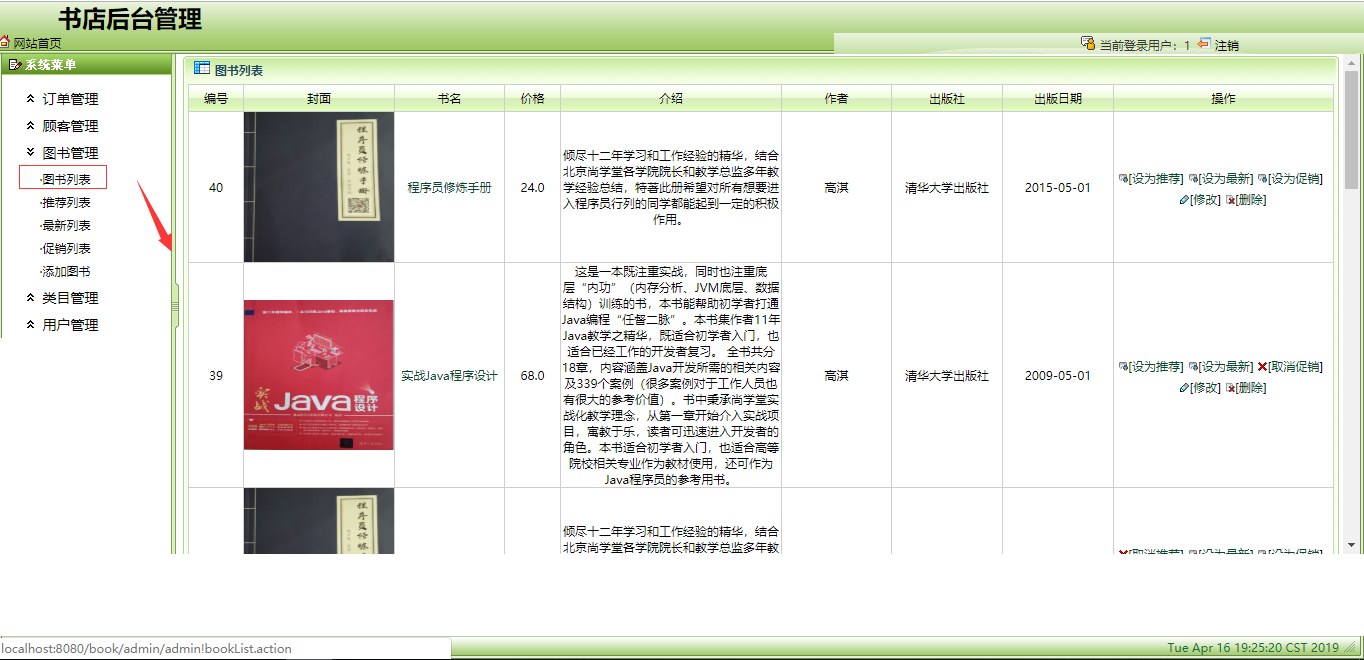Expand the 顾客管理 menu section
The image size is (1364, 660).
[70, 126]
